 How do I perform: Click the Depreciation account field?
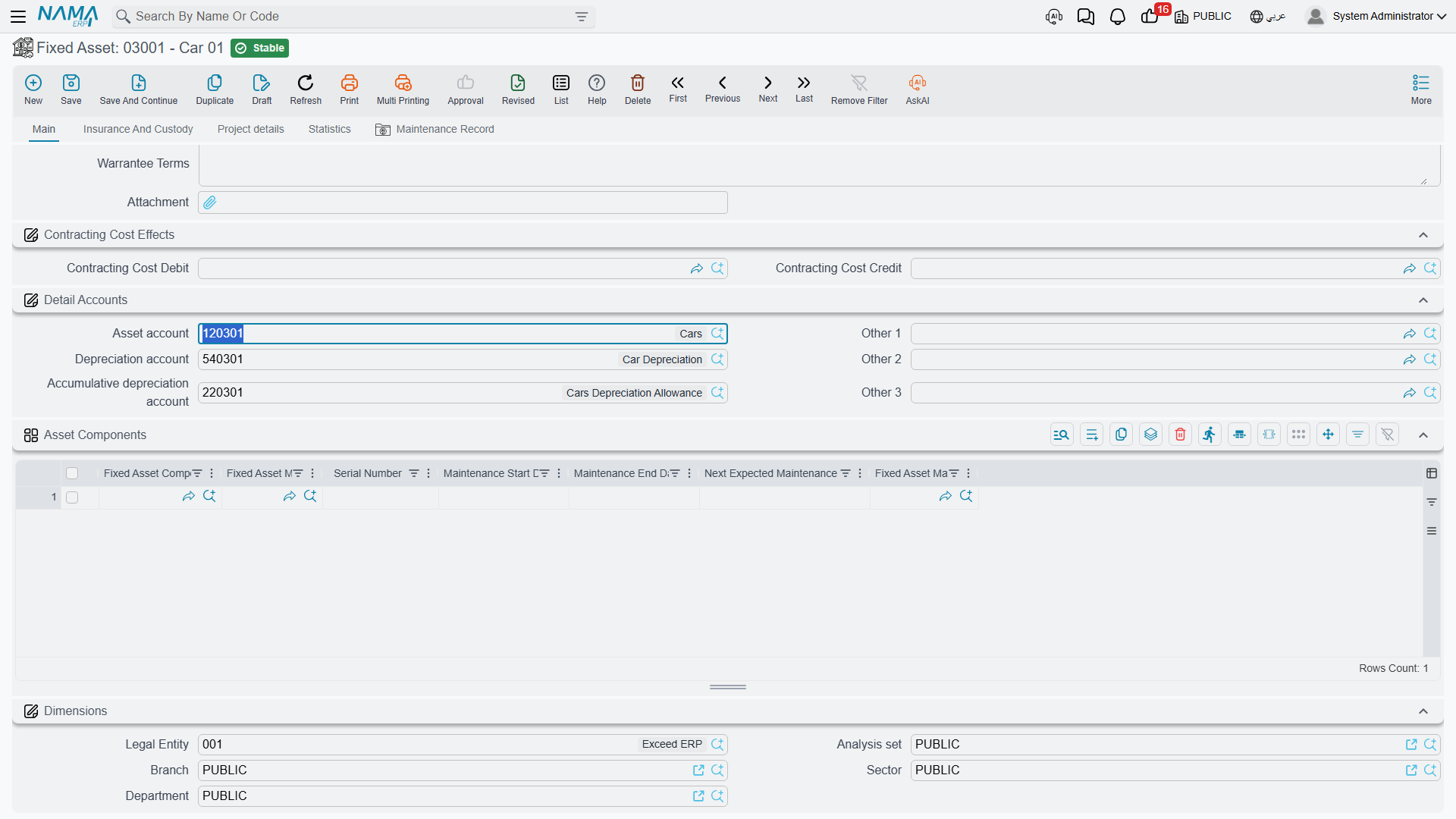click(x=463, y=359)
